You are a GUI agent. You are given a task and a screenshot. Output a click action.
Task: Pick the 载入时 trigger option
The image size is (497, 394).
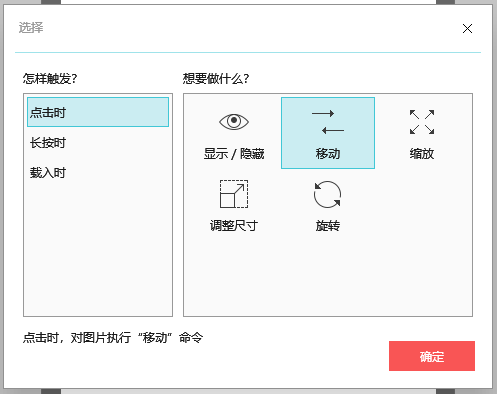98,173
